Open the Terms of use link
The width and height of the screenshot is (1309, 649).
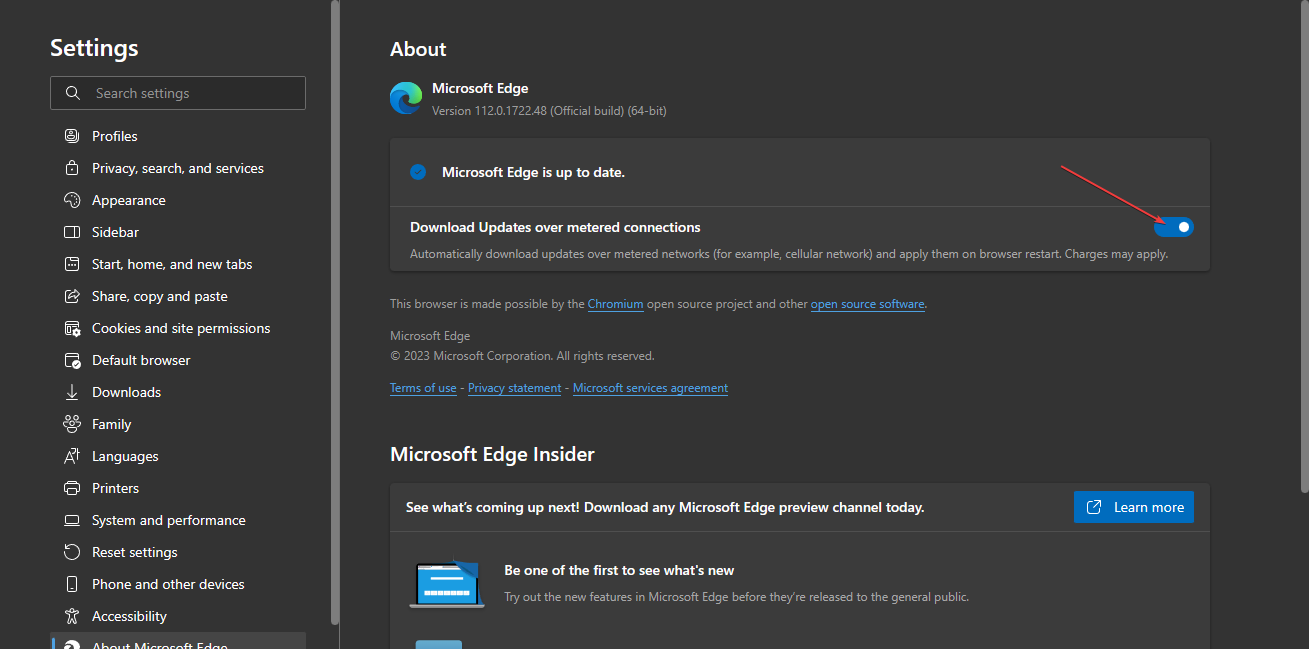(x=423, y=388)
